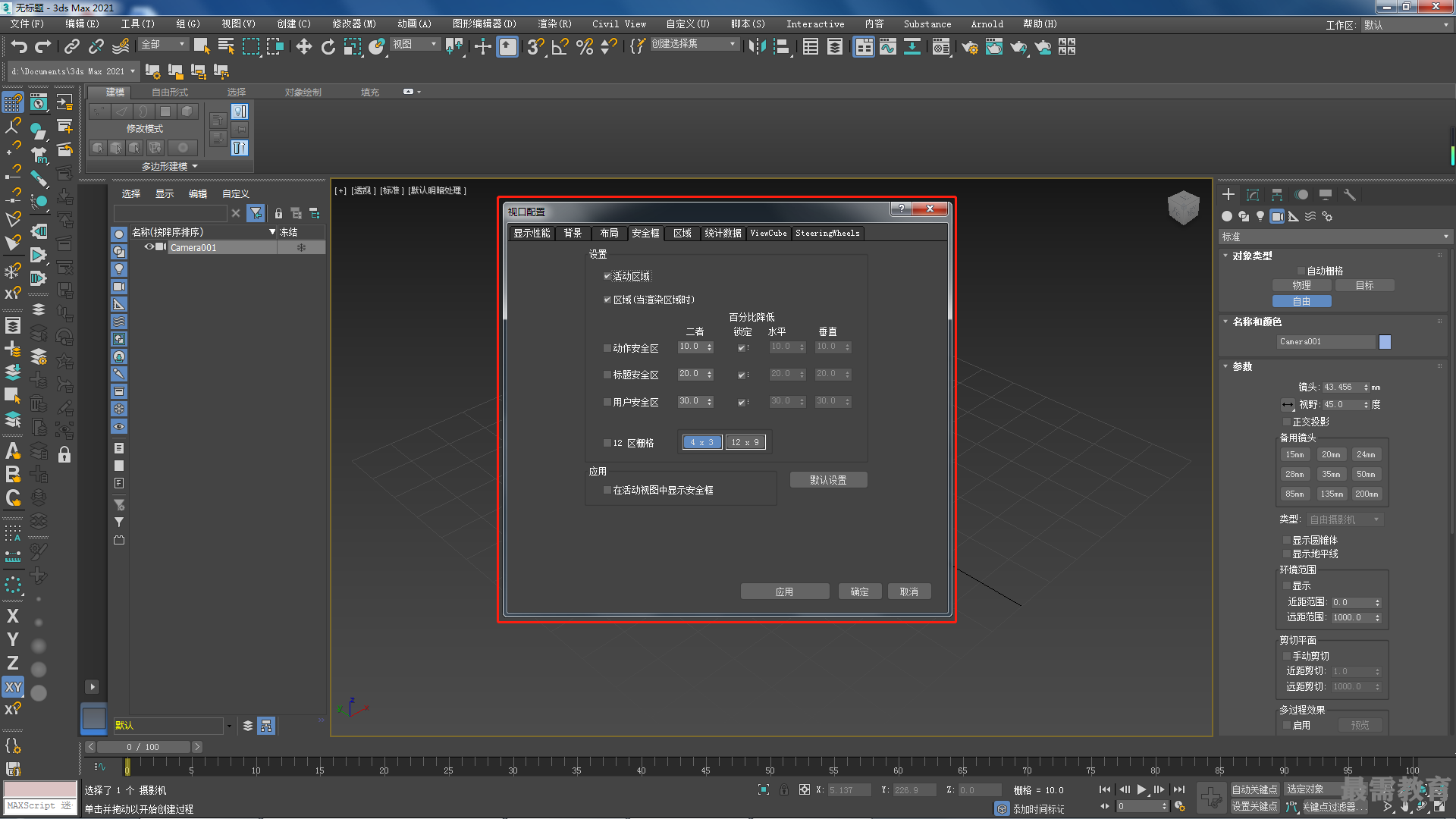The image size is (1456, 819).
Task: Click the Camera001 object color swatch
Action: 1385,342
